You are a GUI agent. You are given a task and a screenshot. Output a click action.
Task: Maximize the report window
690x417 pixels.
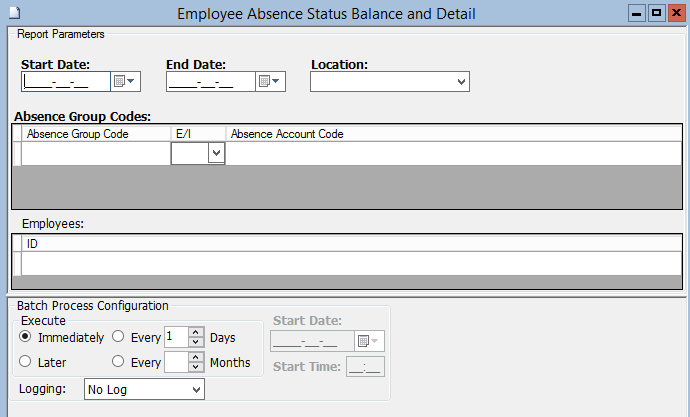point(656,13)
